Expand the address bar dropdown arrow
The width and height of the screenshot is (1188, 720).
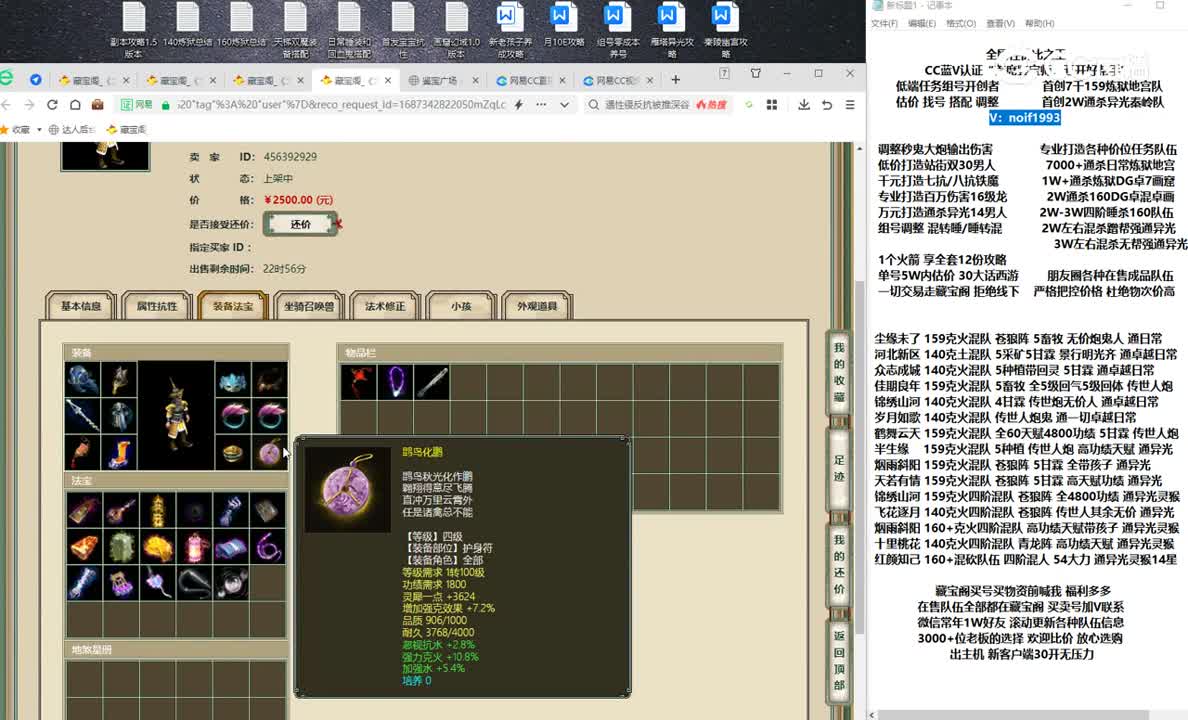click(564, 105)
